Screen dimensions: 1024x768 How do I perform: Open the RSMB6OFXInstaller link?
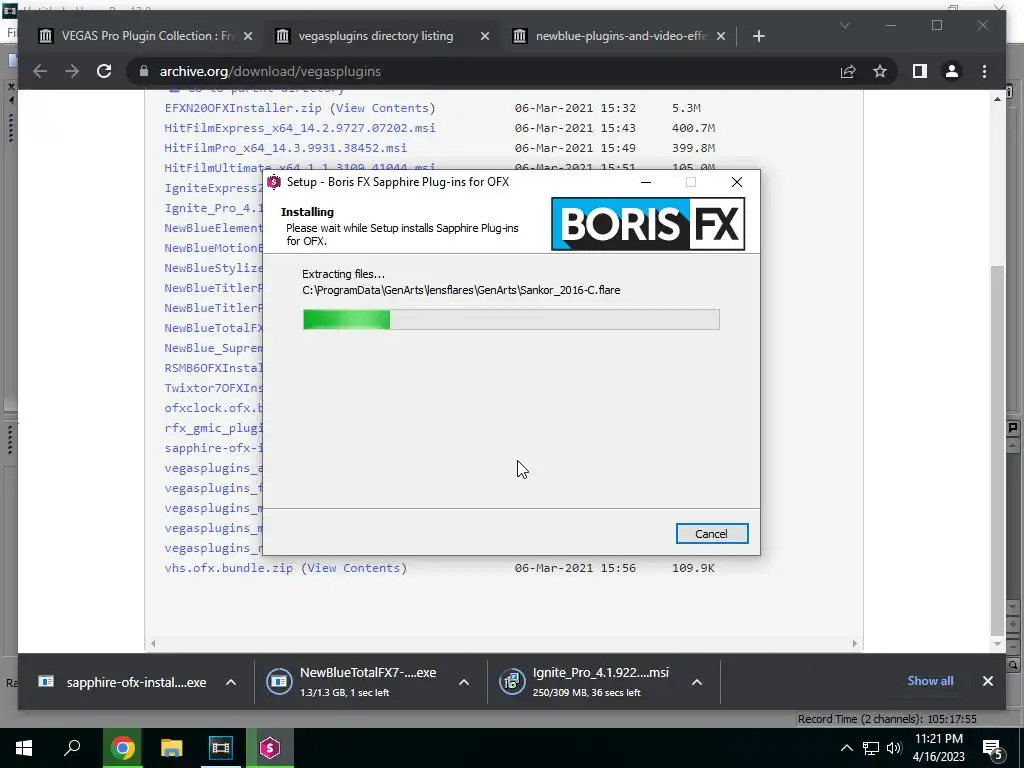click(x=214, y=368)
